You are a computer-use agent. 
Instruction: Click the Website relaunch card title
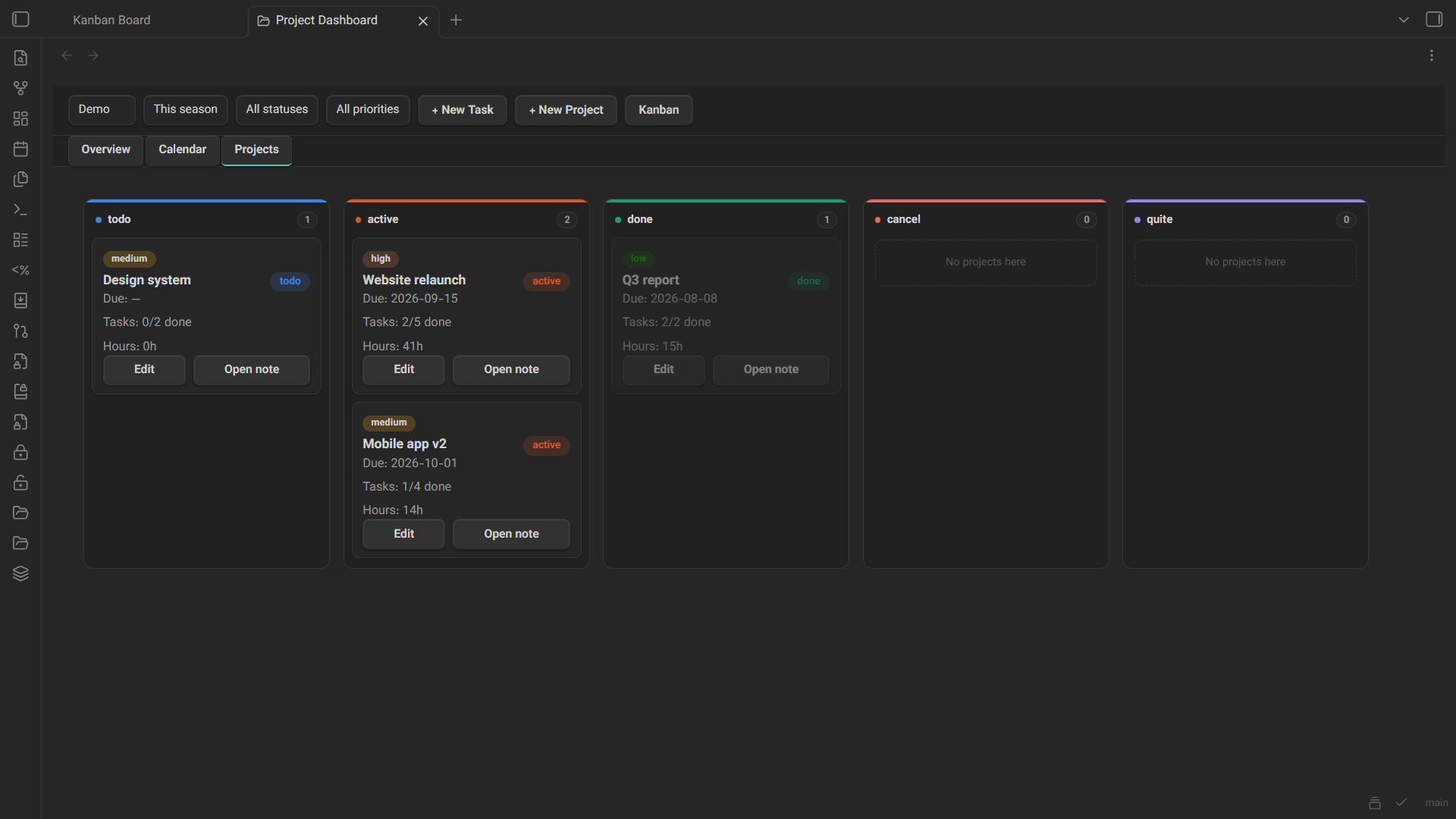(x=414, y=280)
